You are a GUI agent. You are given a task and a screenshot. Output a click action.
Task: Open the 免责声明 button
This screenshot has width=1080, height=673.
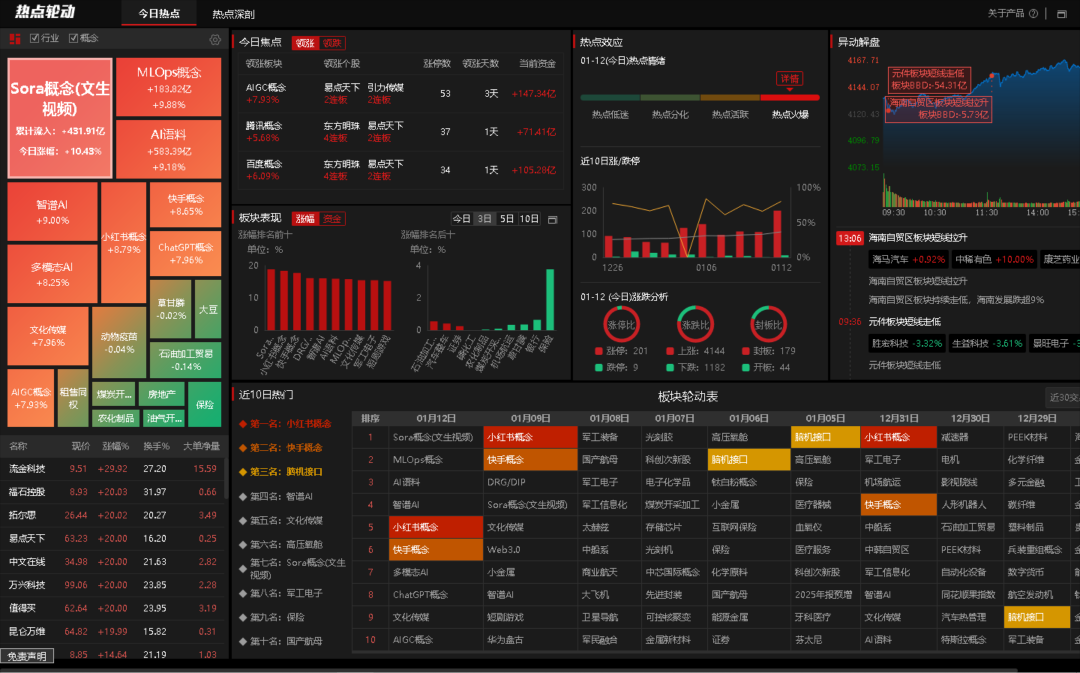pyautogui.click(x=27, y=656)
